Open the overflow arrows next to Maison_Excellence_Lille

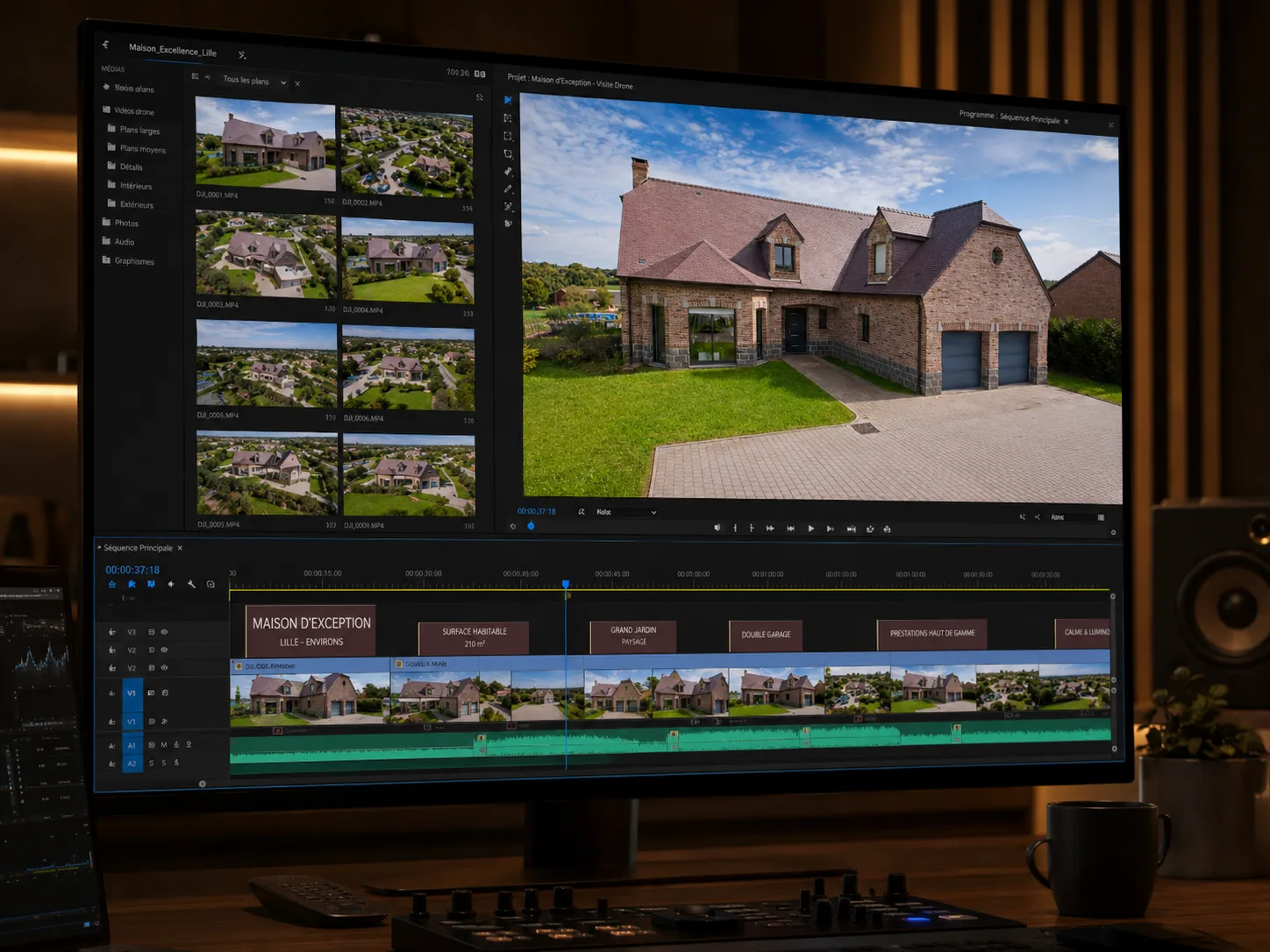(242, 55)
